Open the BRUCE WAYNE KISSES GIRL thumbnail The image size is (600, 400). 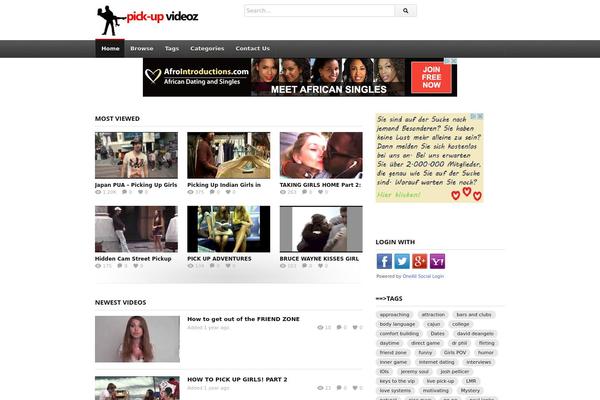(x=321, y=229)
